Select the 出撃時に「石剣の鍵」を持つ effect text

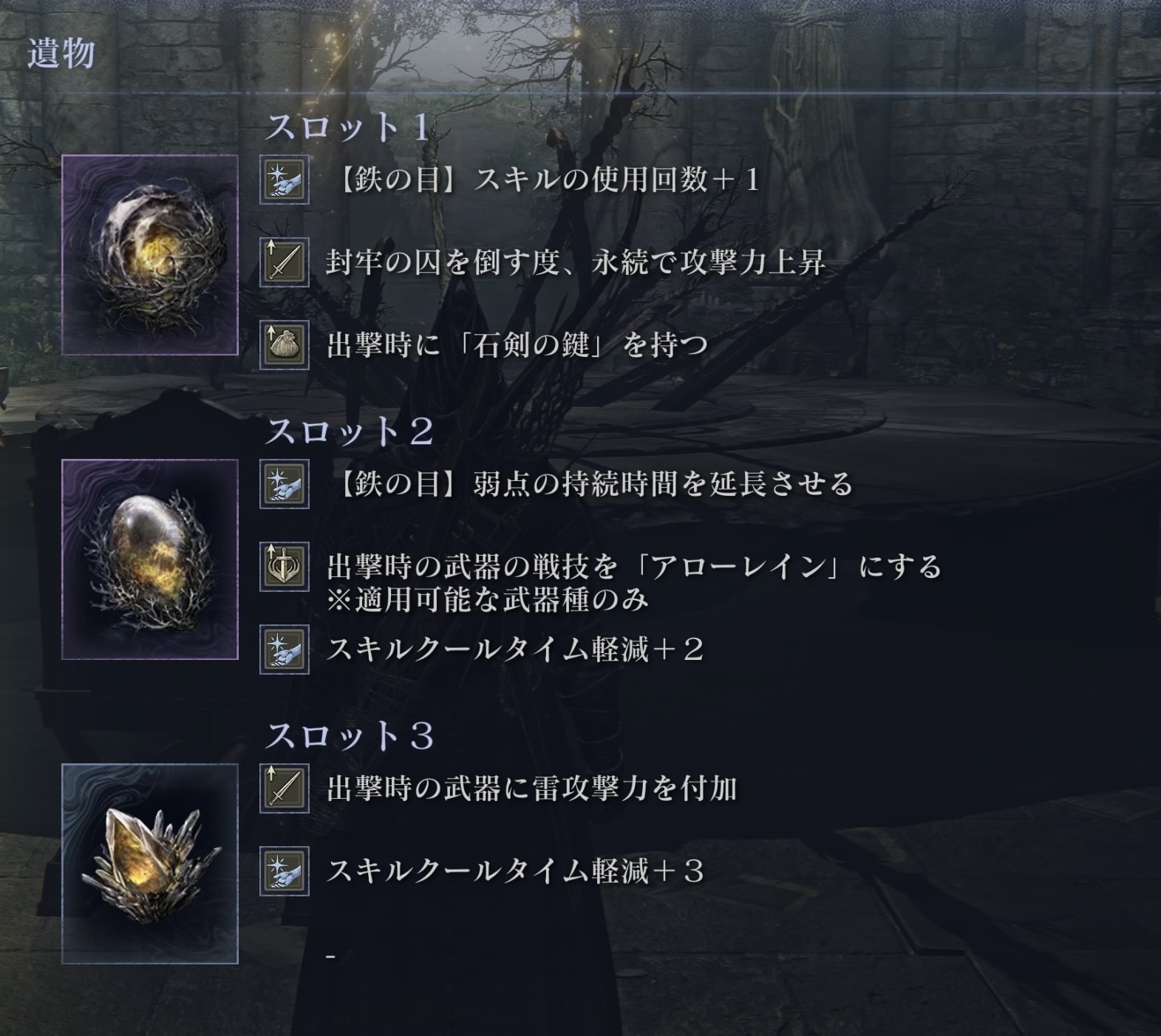pyautogui.click(x=517, y=345)
